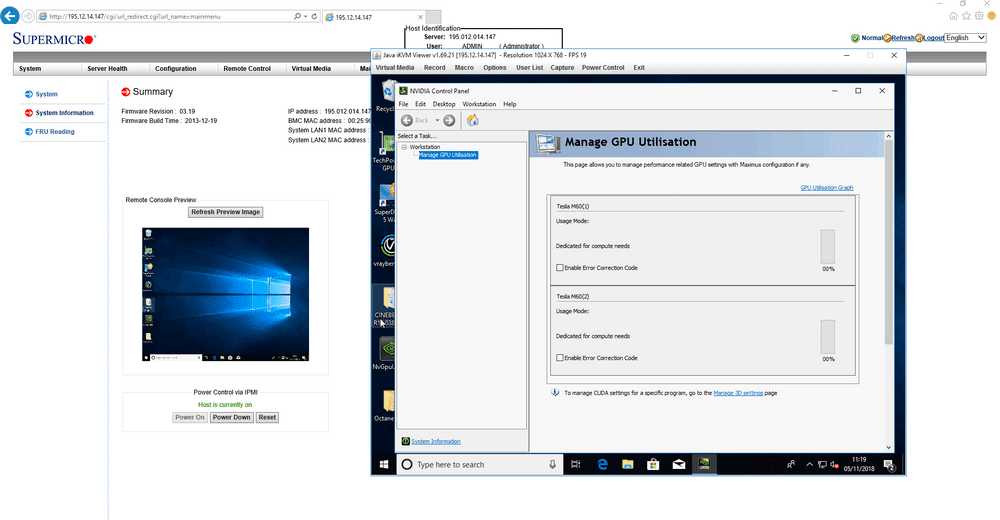
Task: Click the muted volume icon in tray
Action: click(834, 464)
